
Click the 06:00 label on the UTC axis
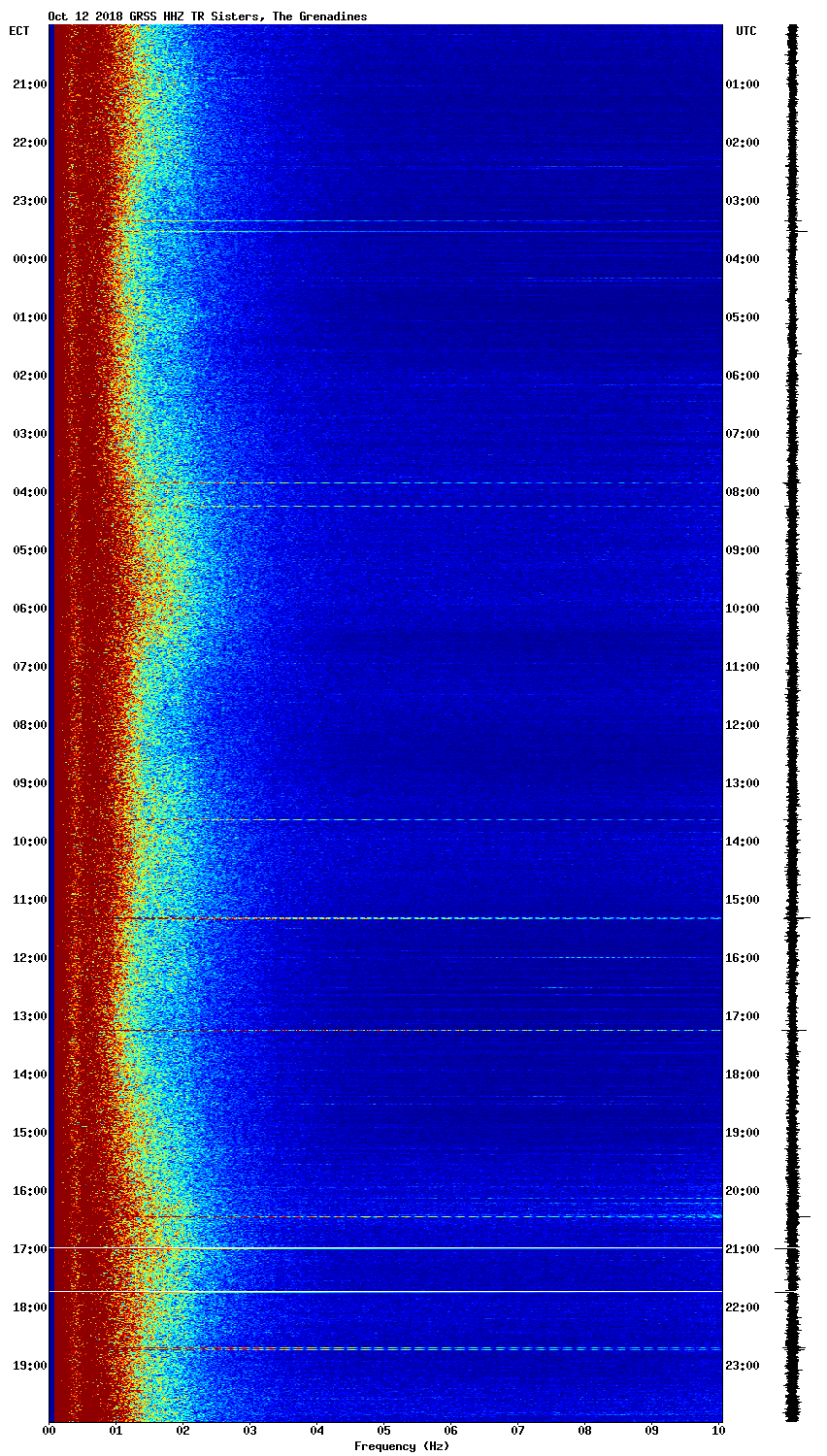point(743,376)
